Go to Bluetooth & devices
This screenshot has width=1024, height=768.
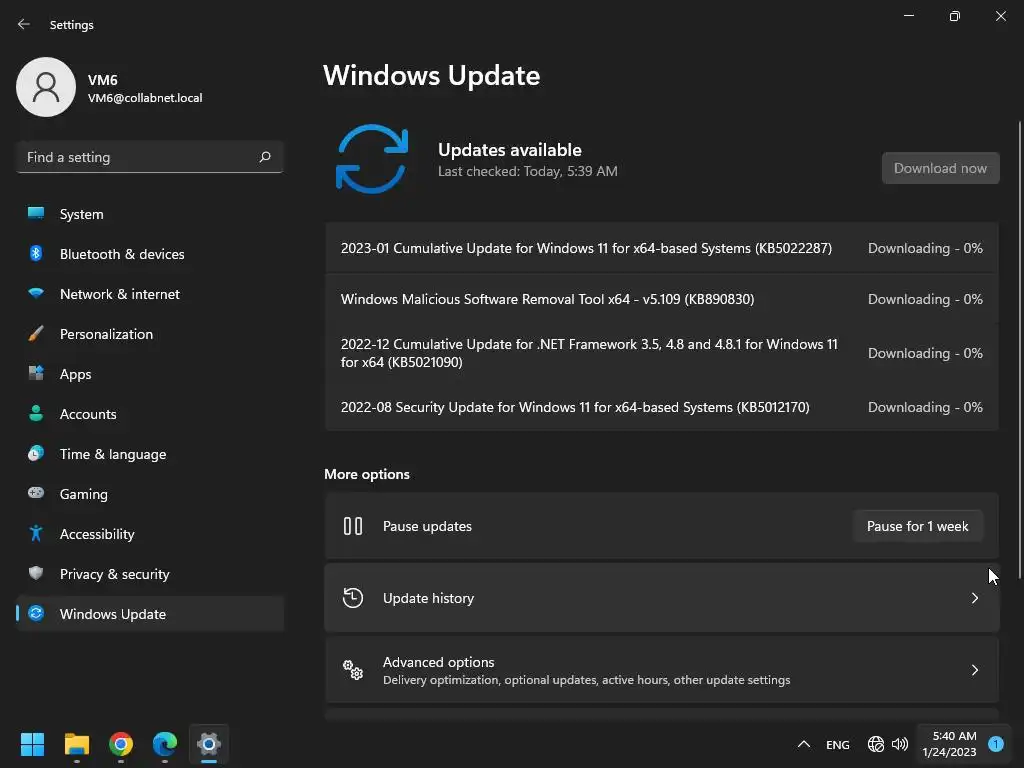point(150,254)
